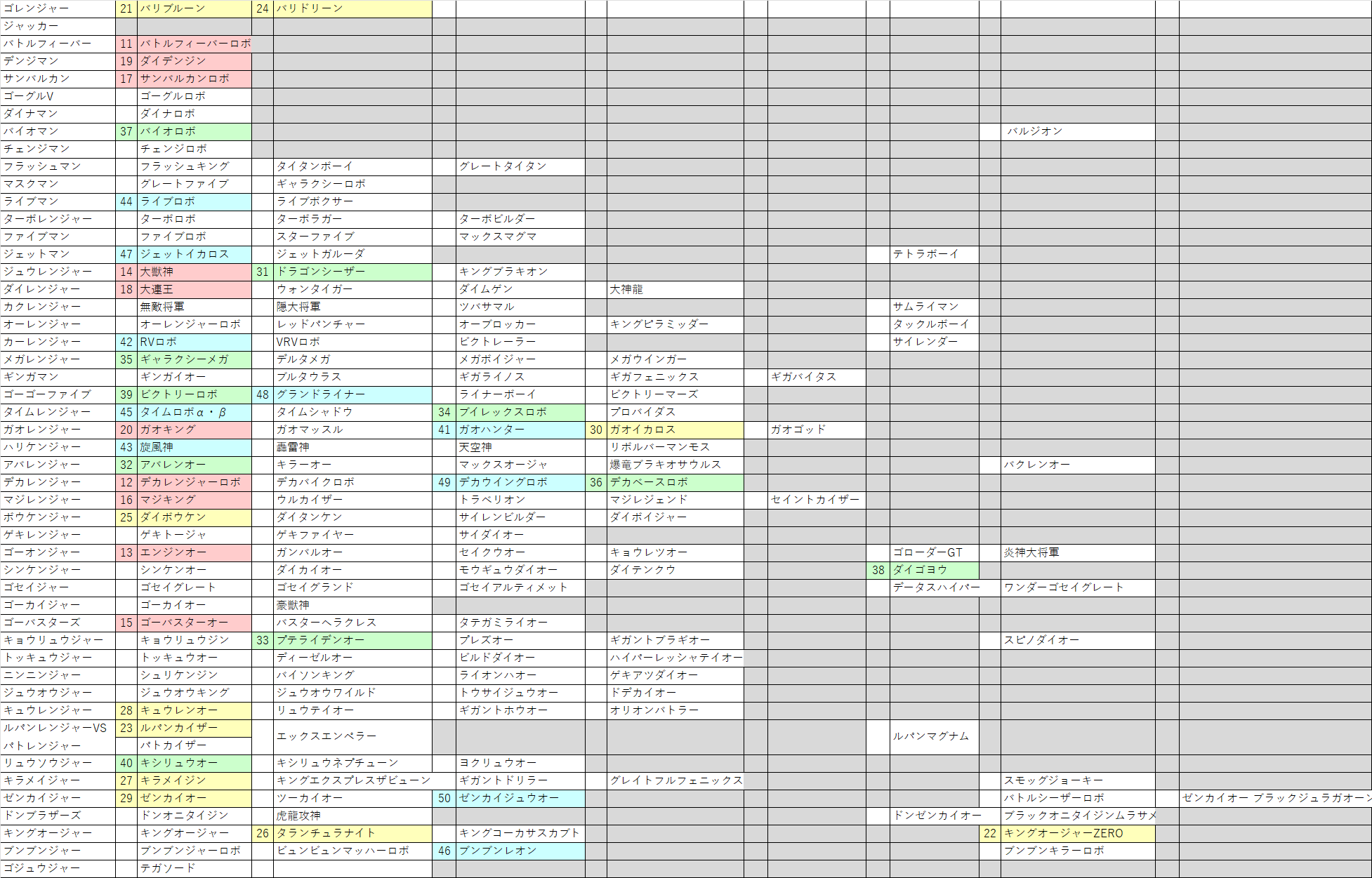Select the yellow cell ダイボウケン
The height and width of the screenshot is (878, 1372).
pyautogui.click(x=194, y=517)
